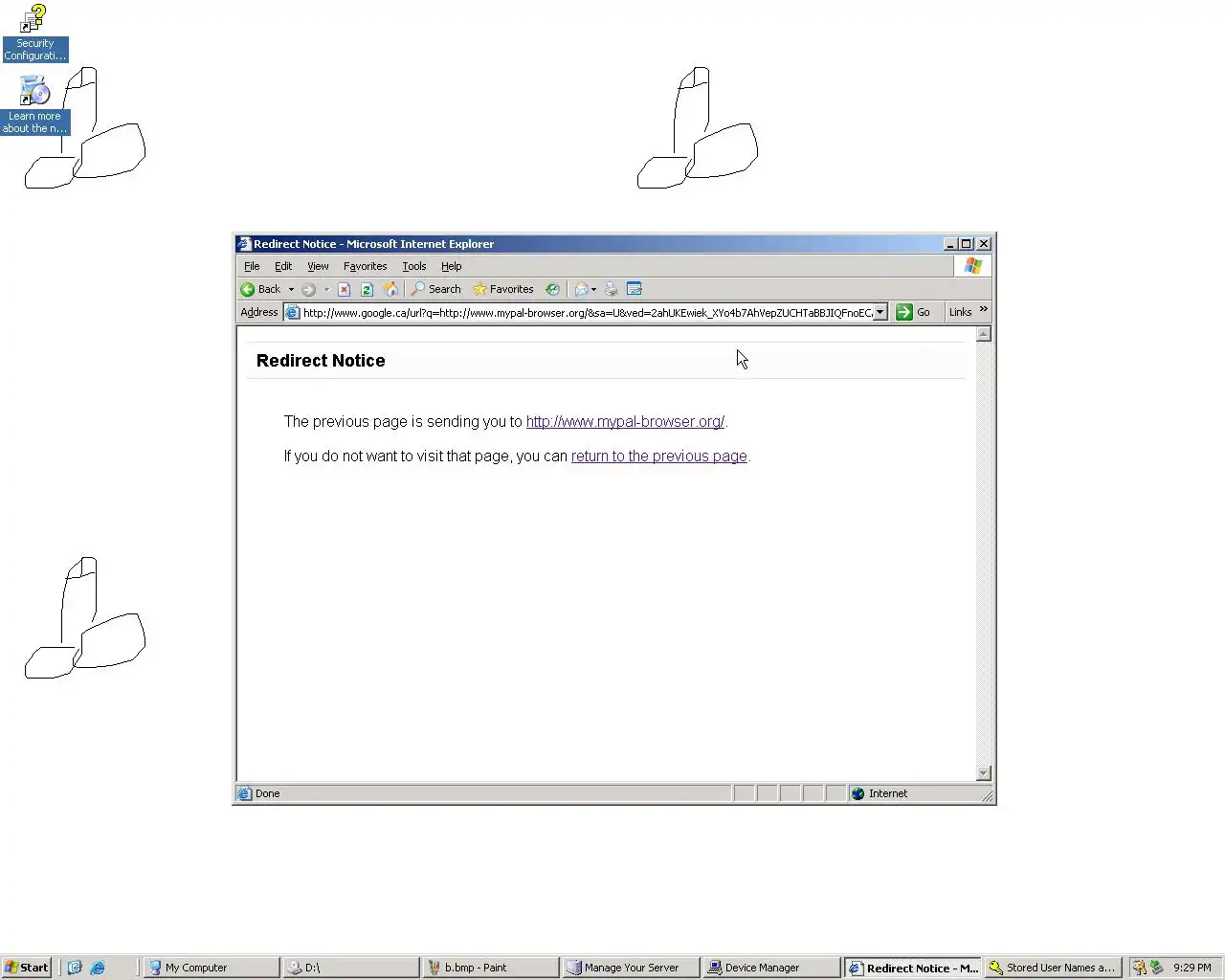Click the Print icon in the toolbar
1225x980 pixels.
[x=611, y=289]
